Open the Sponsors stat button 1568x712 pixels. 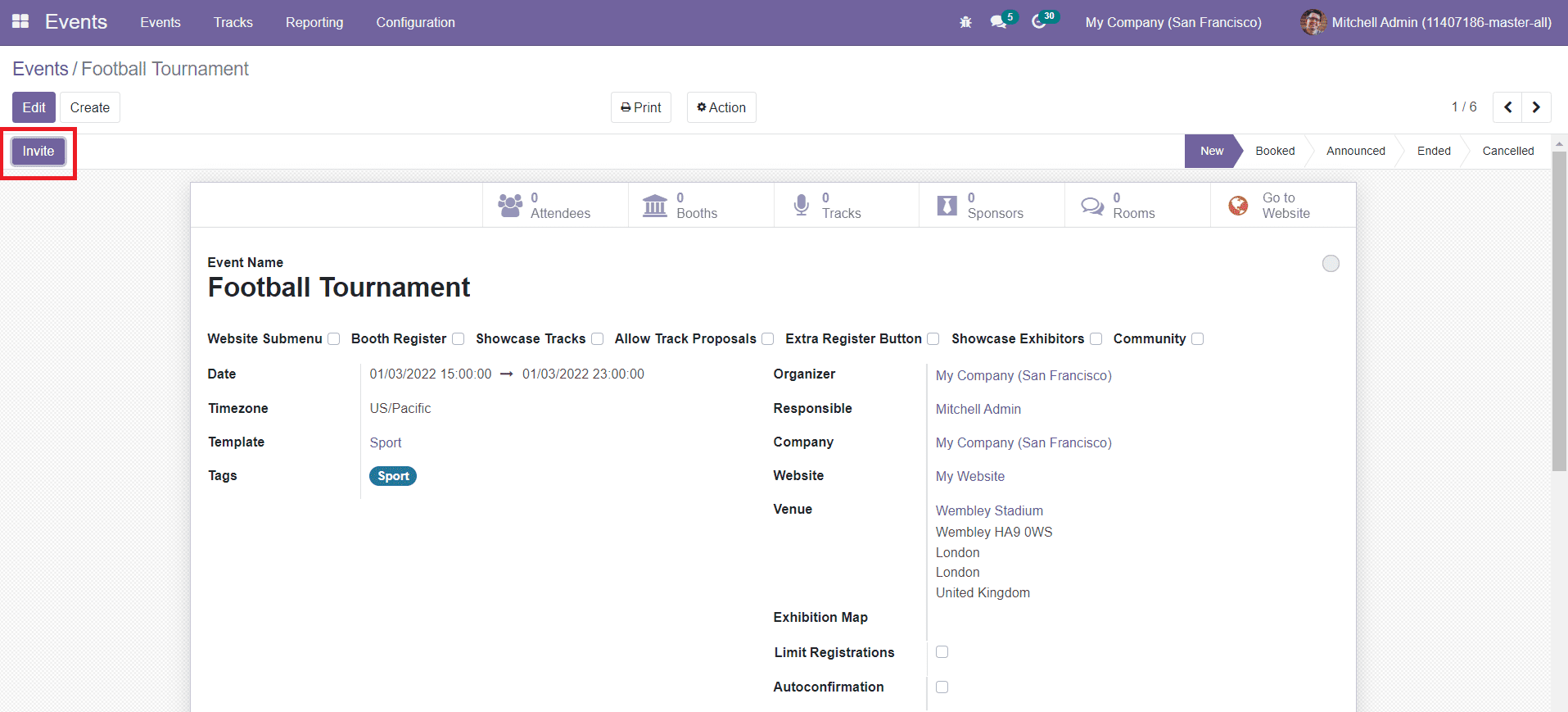coord(992,205)
